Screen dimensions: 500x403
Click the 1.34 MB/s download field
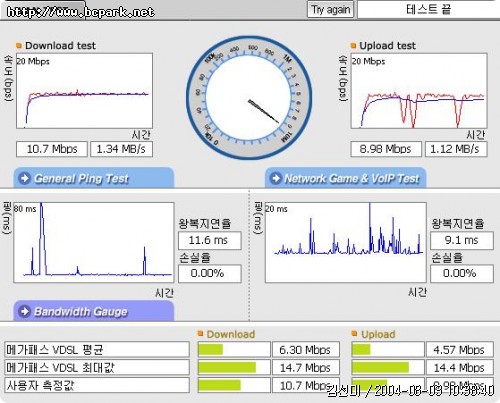click(121, 149)
